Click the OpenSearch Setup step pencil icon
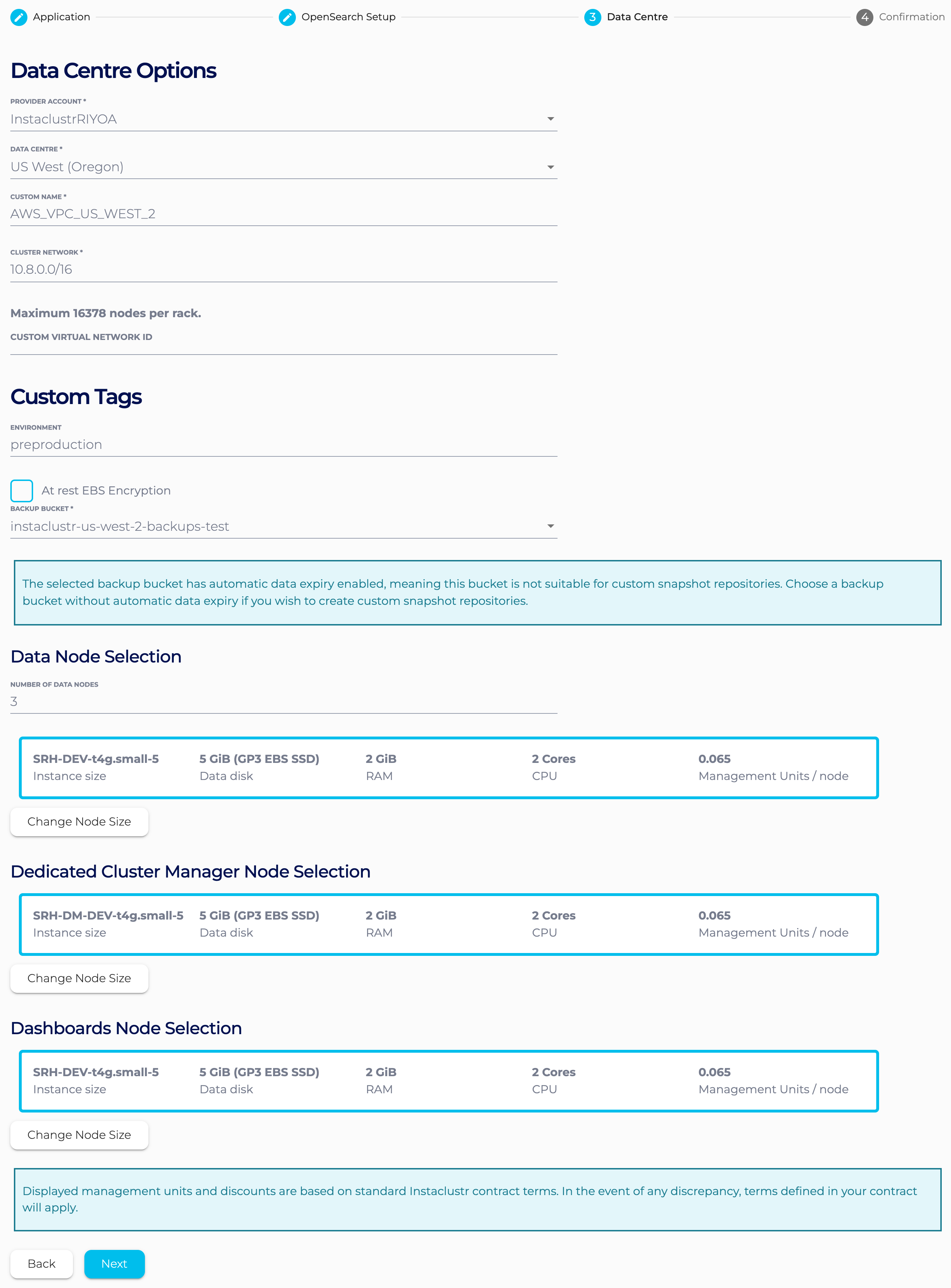 [x=287, y=17]
